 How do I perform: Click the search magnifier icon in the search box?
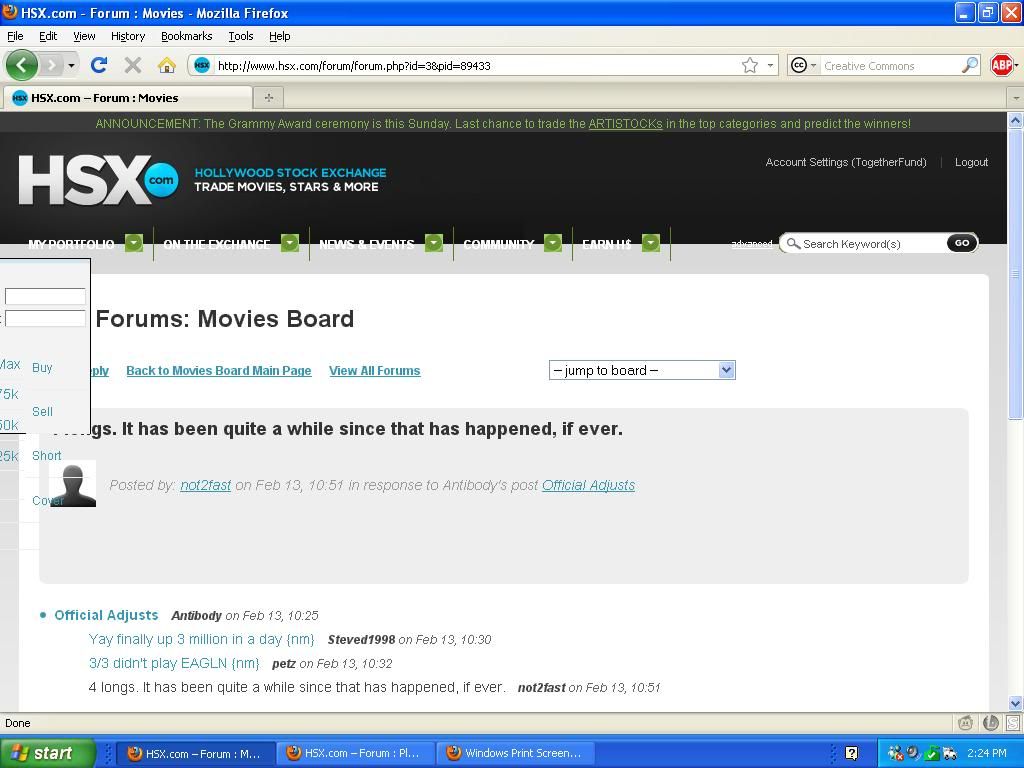(969, 65)
